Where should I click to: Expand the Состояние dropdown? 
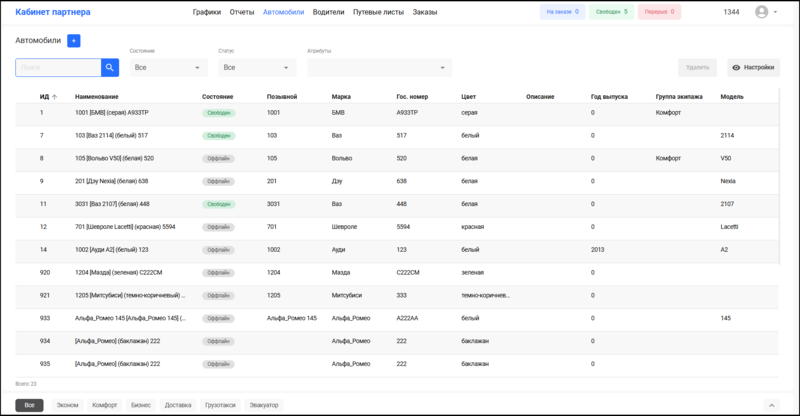pyautogui.click(x=169, y=68)
